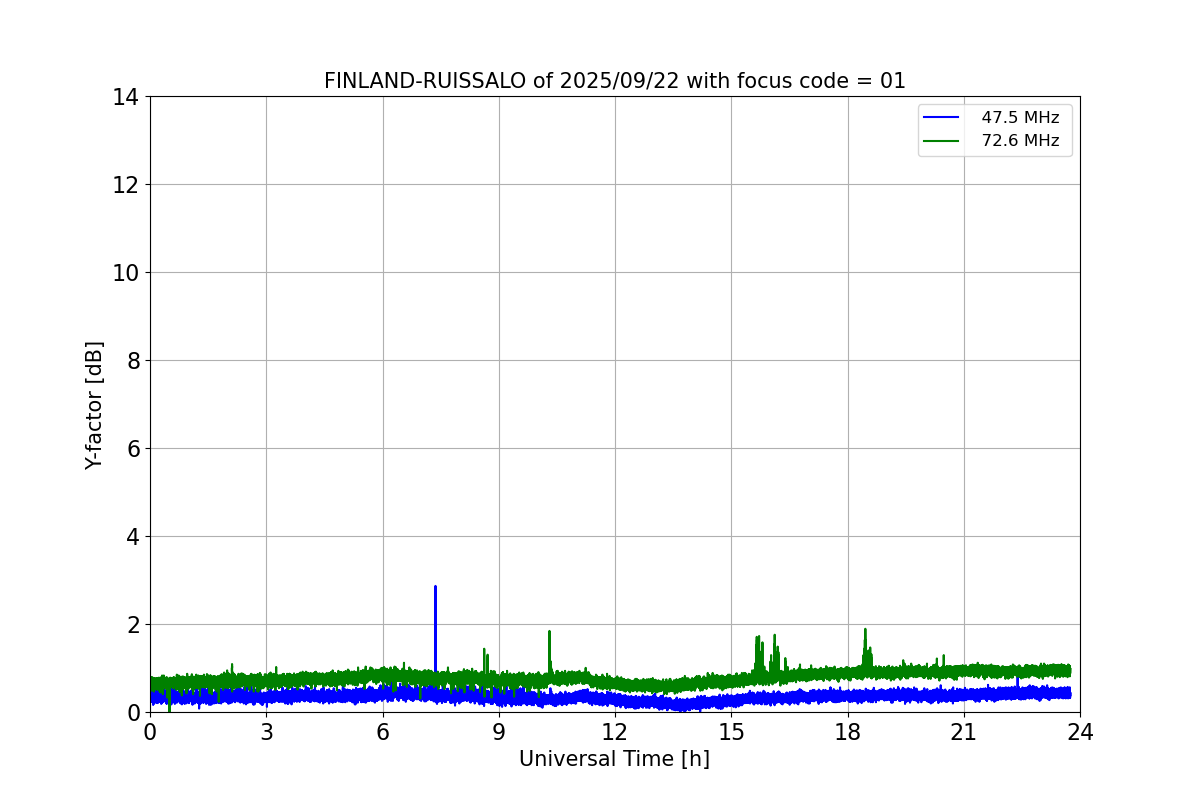Click the x-axis tick label 18
Viewport: 1200px width, 800px height.
[x=848, y=732]
